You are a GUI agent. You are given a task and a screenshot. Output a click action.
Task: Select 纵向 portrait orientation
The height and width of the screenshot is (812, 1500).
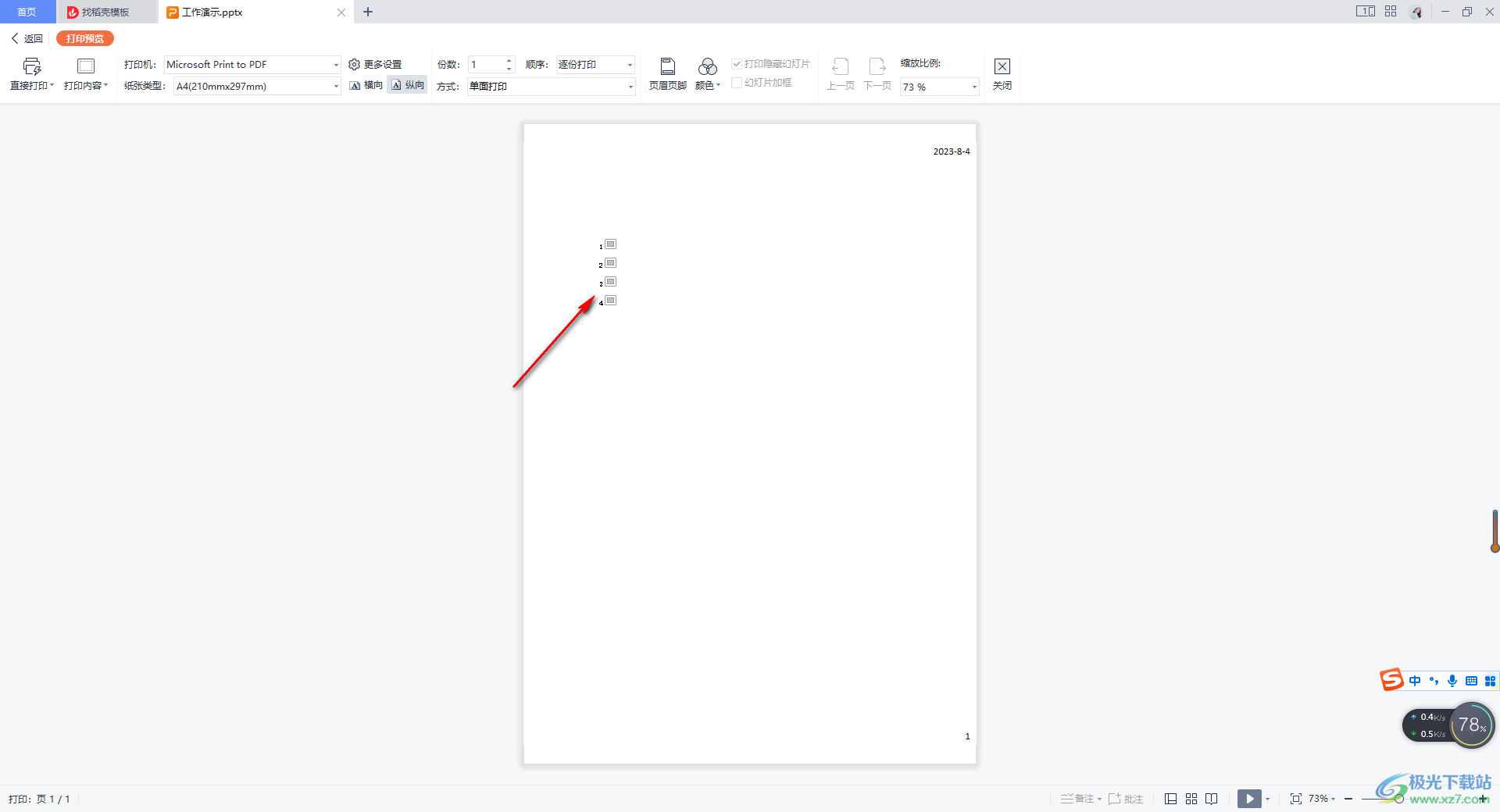pos(408,85)
